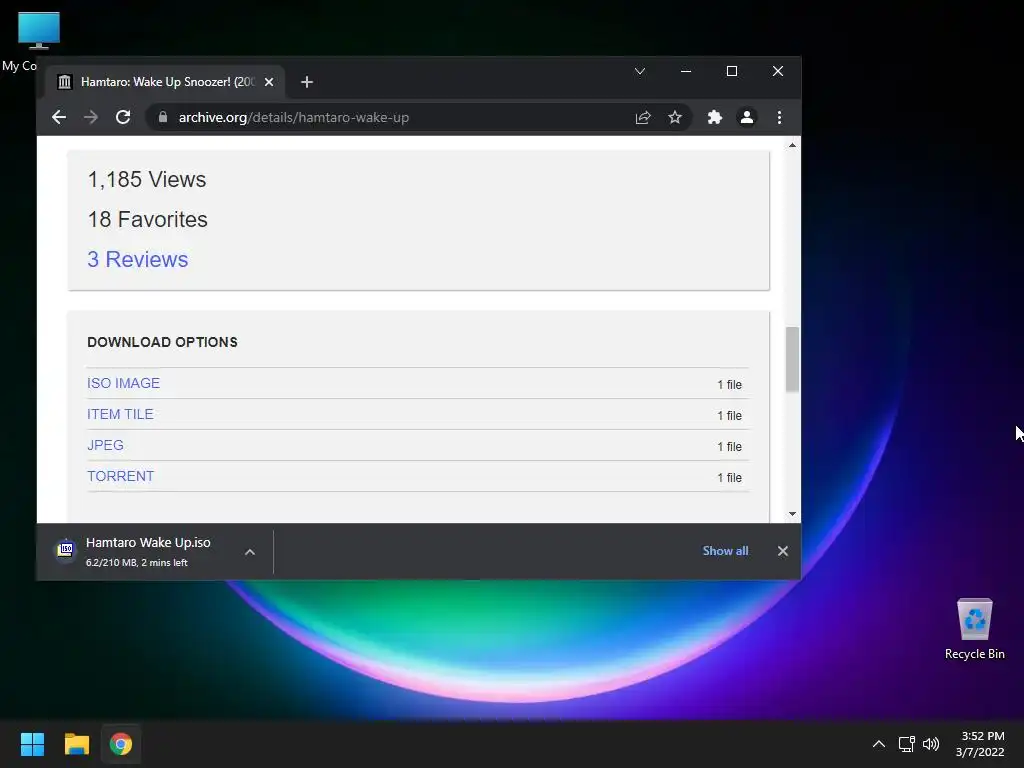Open the network tray icon
This screenshot has height=768, width=1024.
tap(906, 744)
